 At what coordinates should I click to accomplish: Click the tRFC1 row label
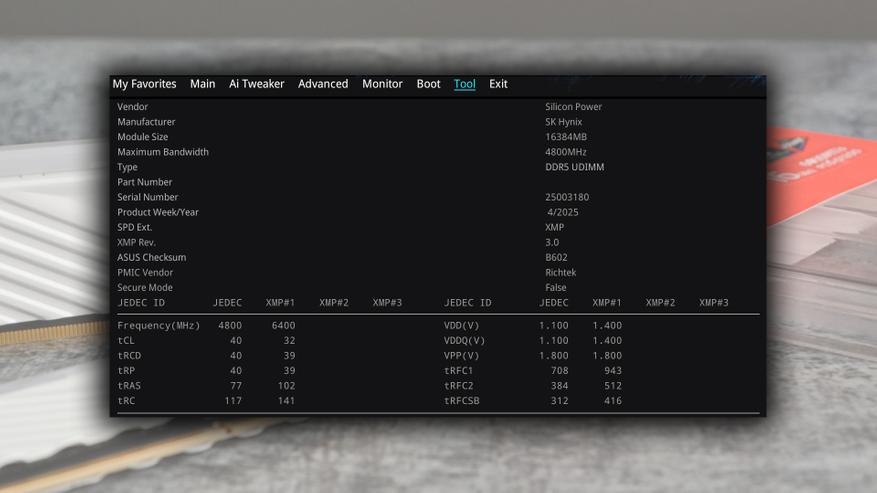point(459,371)
